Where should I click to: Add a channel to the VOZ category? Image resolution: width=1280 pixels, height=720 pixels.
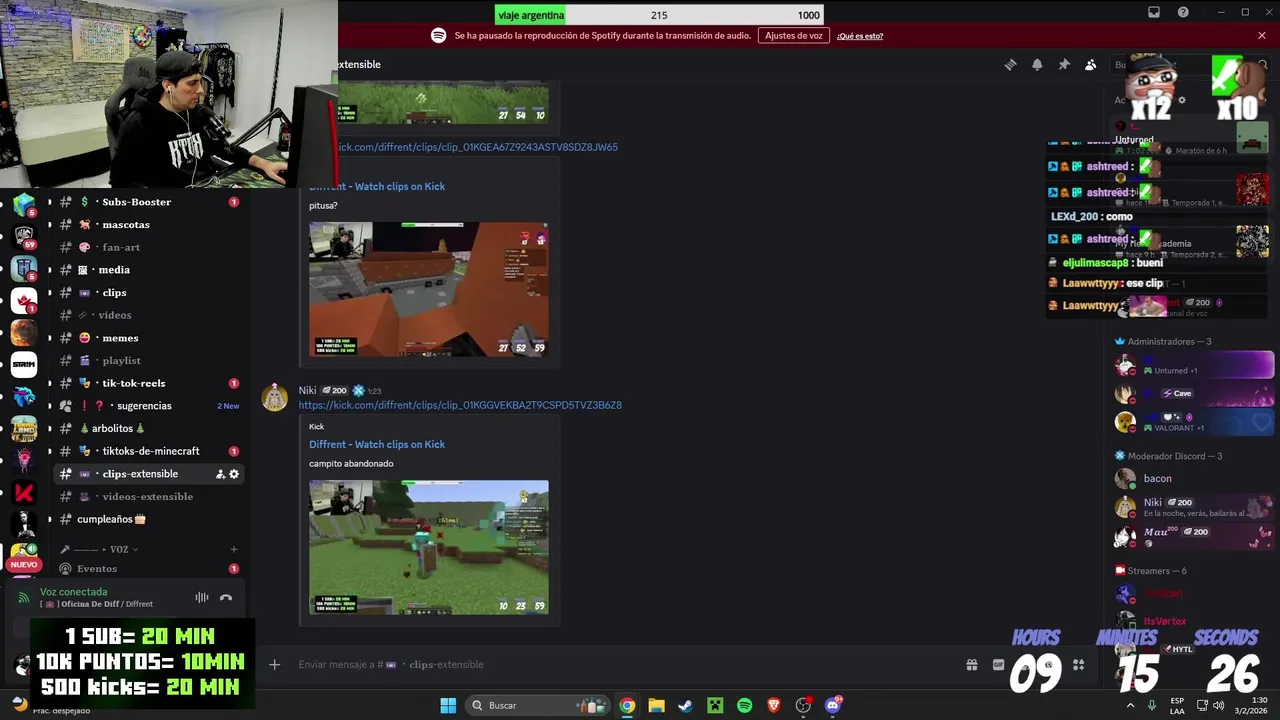(x=234, y=549)
